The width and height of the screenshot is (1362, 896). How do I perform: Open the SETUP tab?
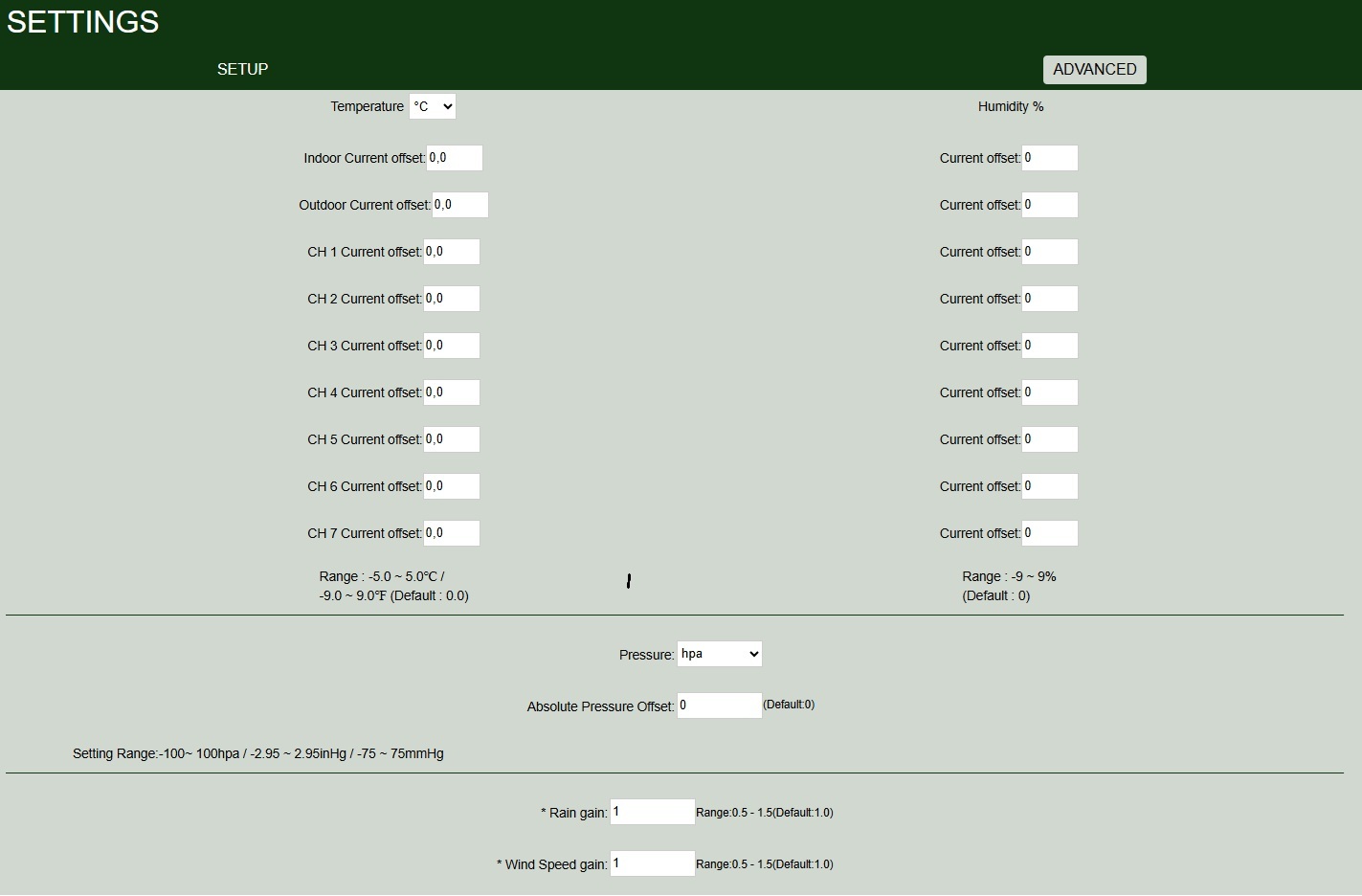point(242,69)
